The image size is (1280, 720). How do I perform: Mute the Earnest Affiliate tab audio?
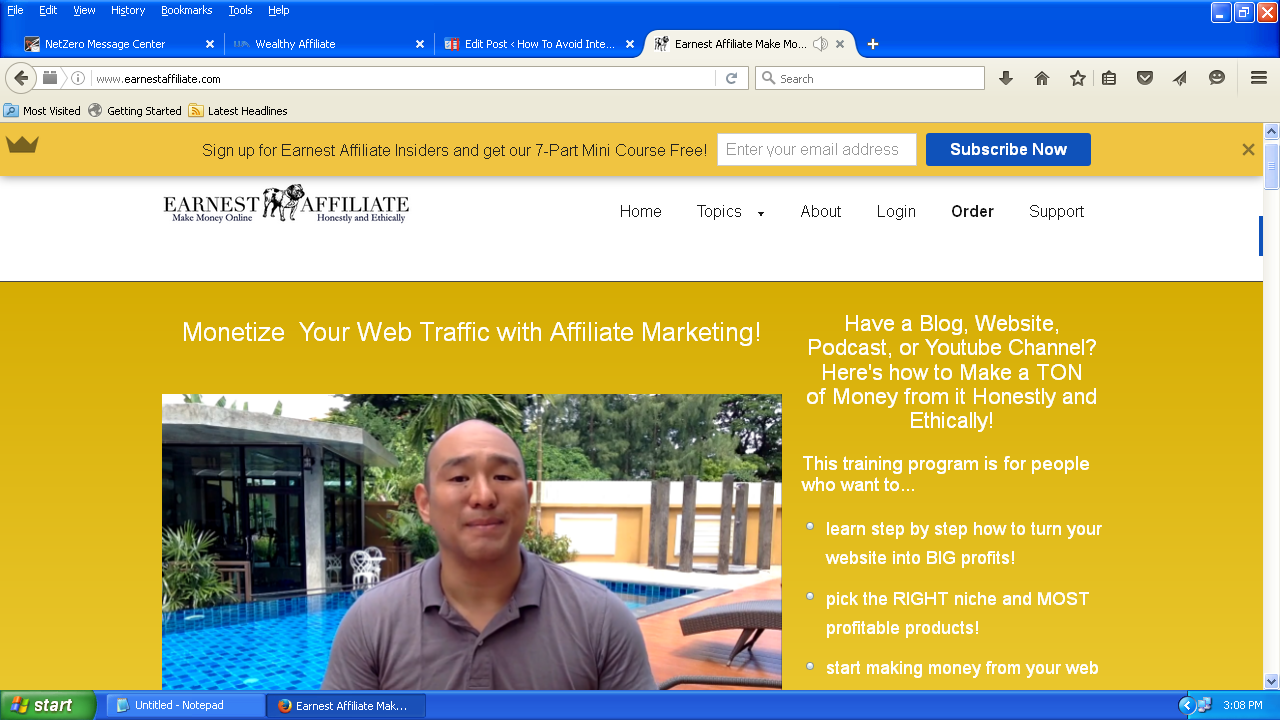(x=820, y=44)
